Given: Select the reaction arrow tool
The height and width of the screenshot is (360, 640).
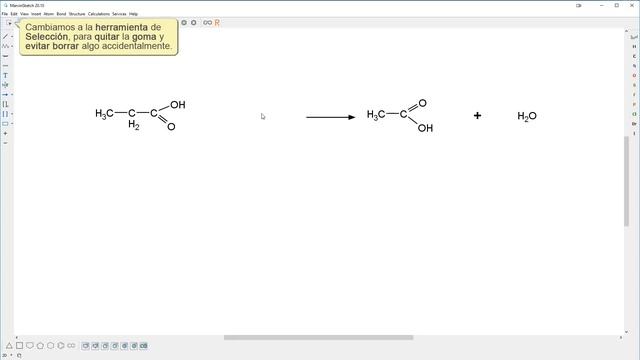Looking at the screenshot, I should pos(5,95).
